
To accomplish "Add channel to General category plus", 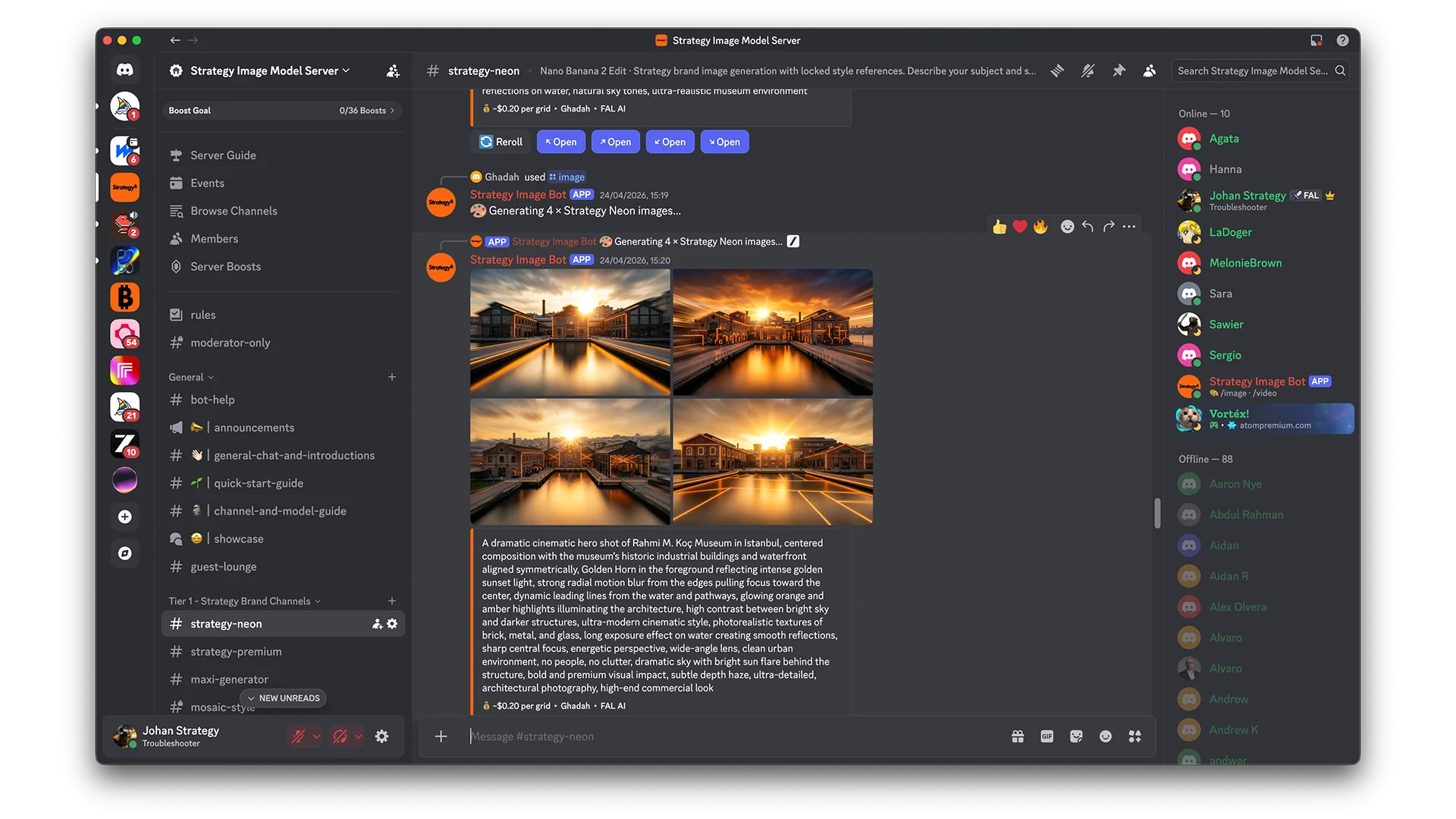I will (392, 377).
